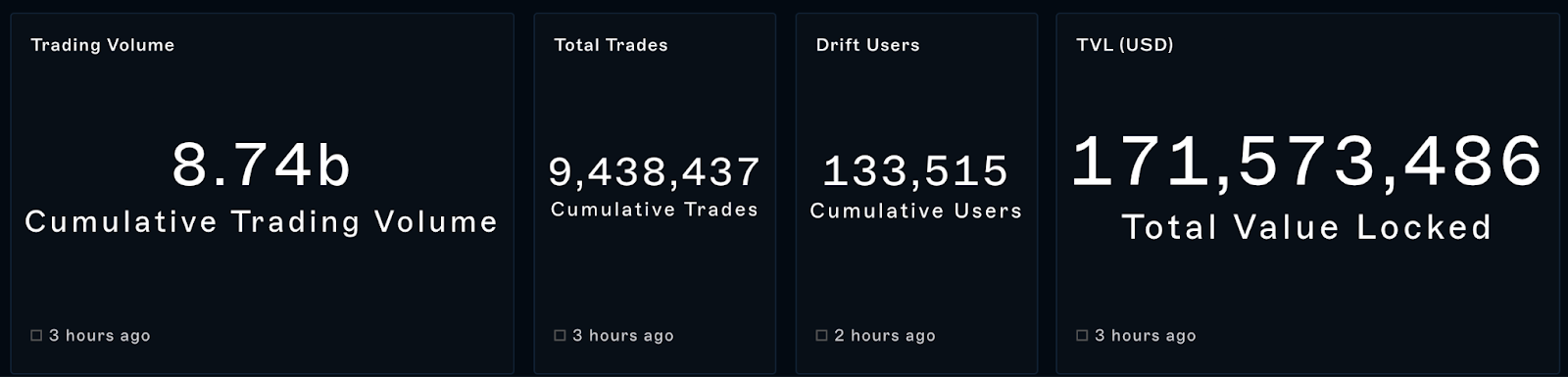The width and height of the screenshot is (1568, 377).
Task: Click the refresh icon in Total Trades panel
Action: click(560, 336)
